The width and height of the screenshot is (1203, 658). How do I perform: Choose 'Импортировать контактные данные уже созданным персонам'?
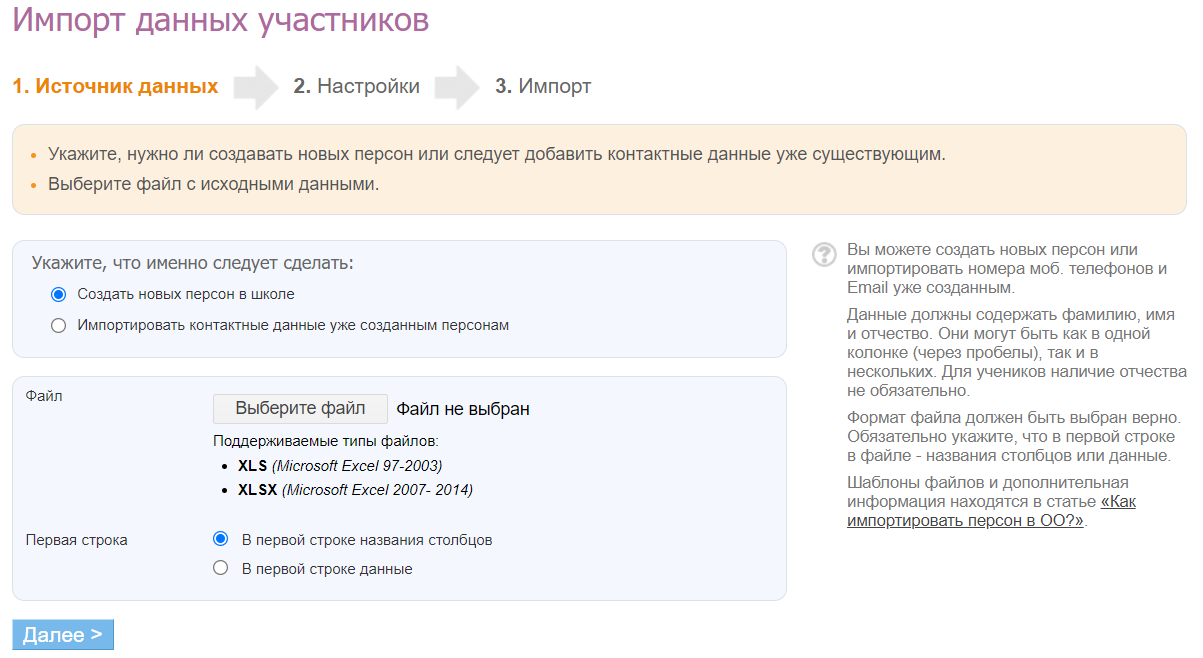click(58, 325)
